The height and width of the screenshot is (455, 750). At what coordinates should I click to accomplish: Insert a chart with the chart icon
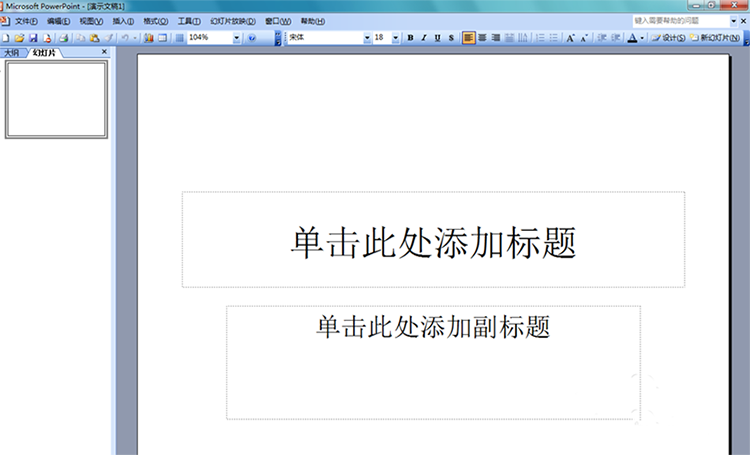point(149,38)
